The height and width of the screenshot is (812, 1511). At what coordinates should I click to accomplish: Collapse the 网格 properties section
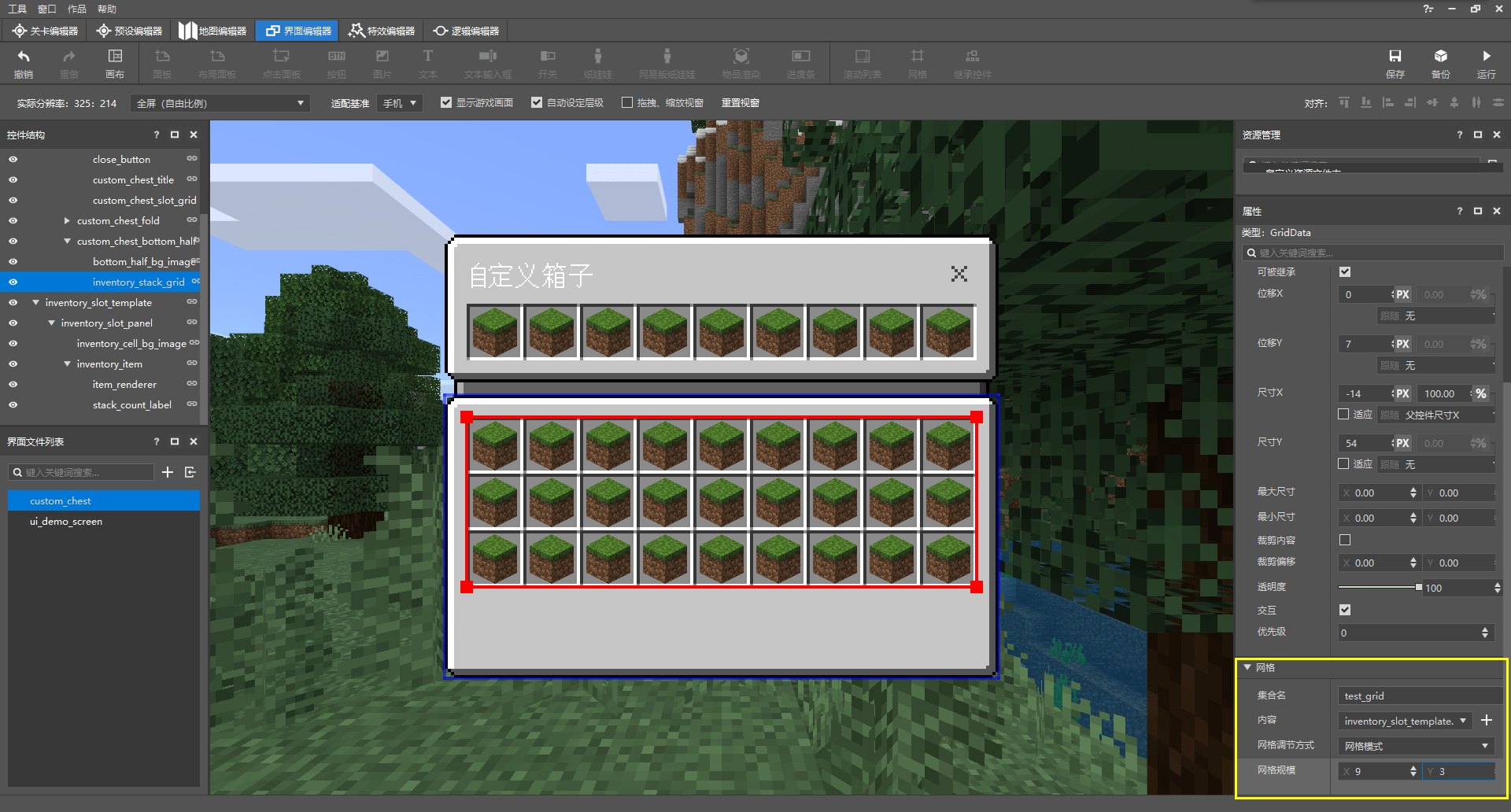pos(1247,667)
